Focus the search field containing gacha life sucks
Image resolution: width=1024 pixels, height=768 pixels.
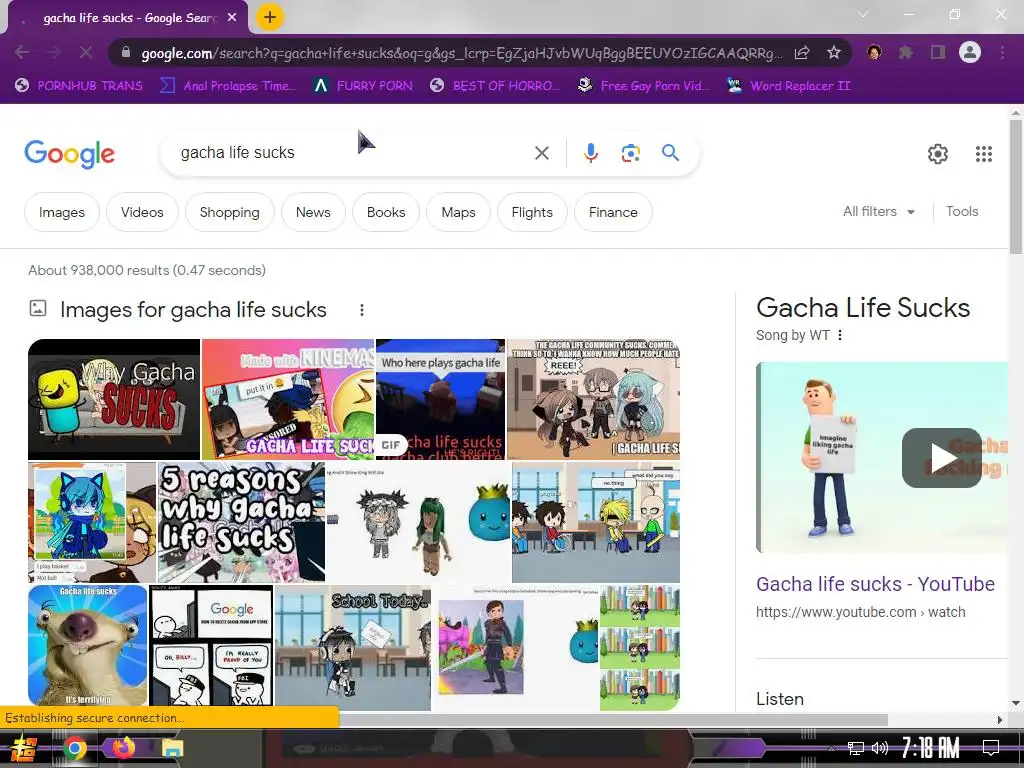coord(353,153)
